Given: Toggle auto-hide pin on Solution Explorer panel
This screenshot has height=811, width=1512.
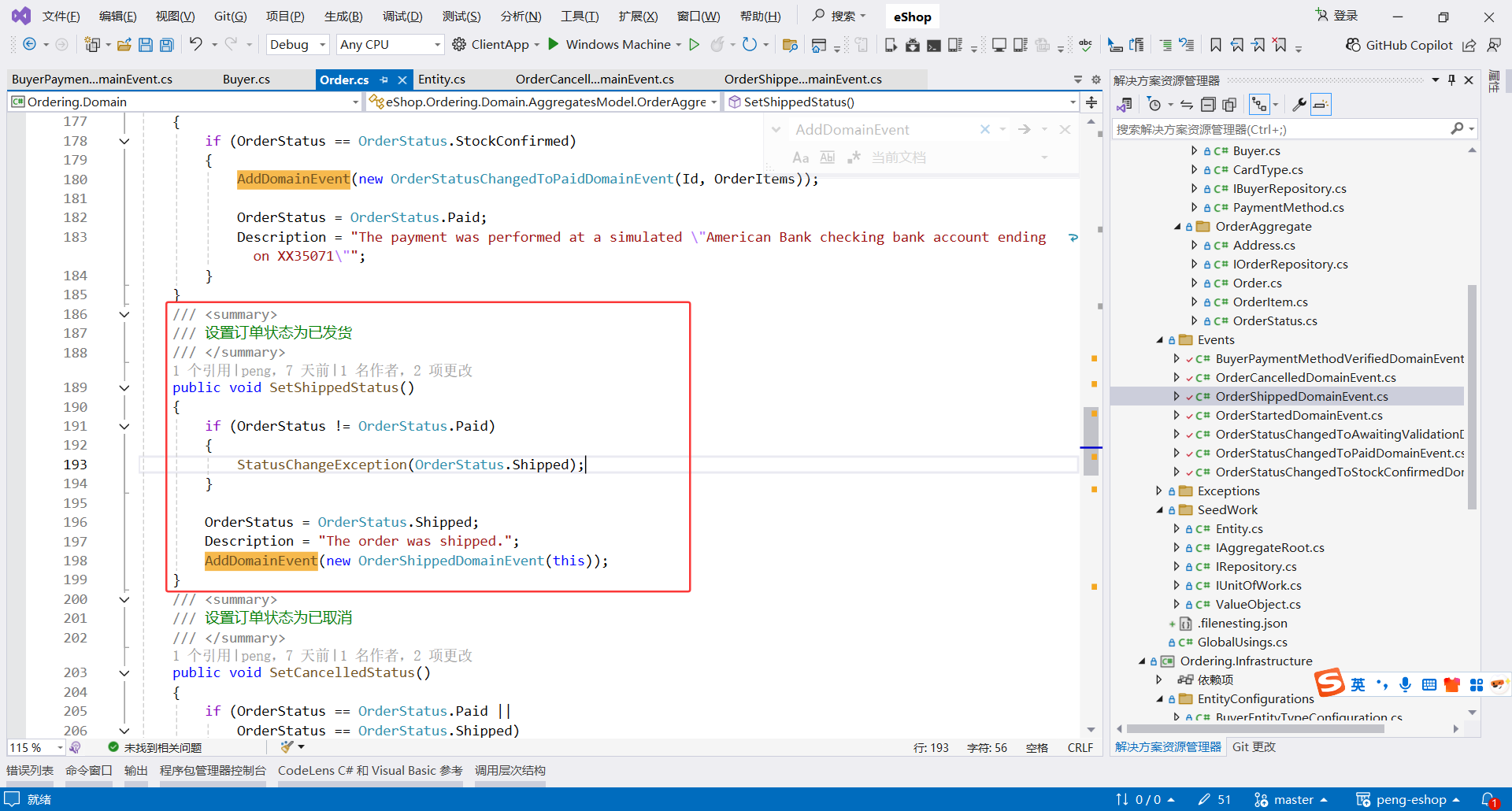Looking at the screenshot, I should (x=1451, y=80).
